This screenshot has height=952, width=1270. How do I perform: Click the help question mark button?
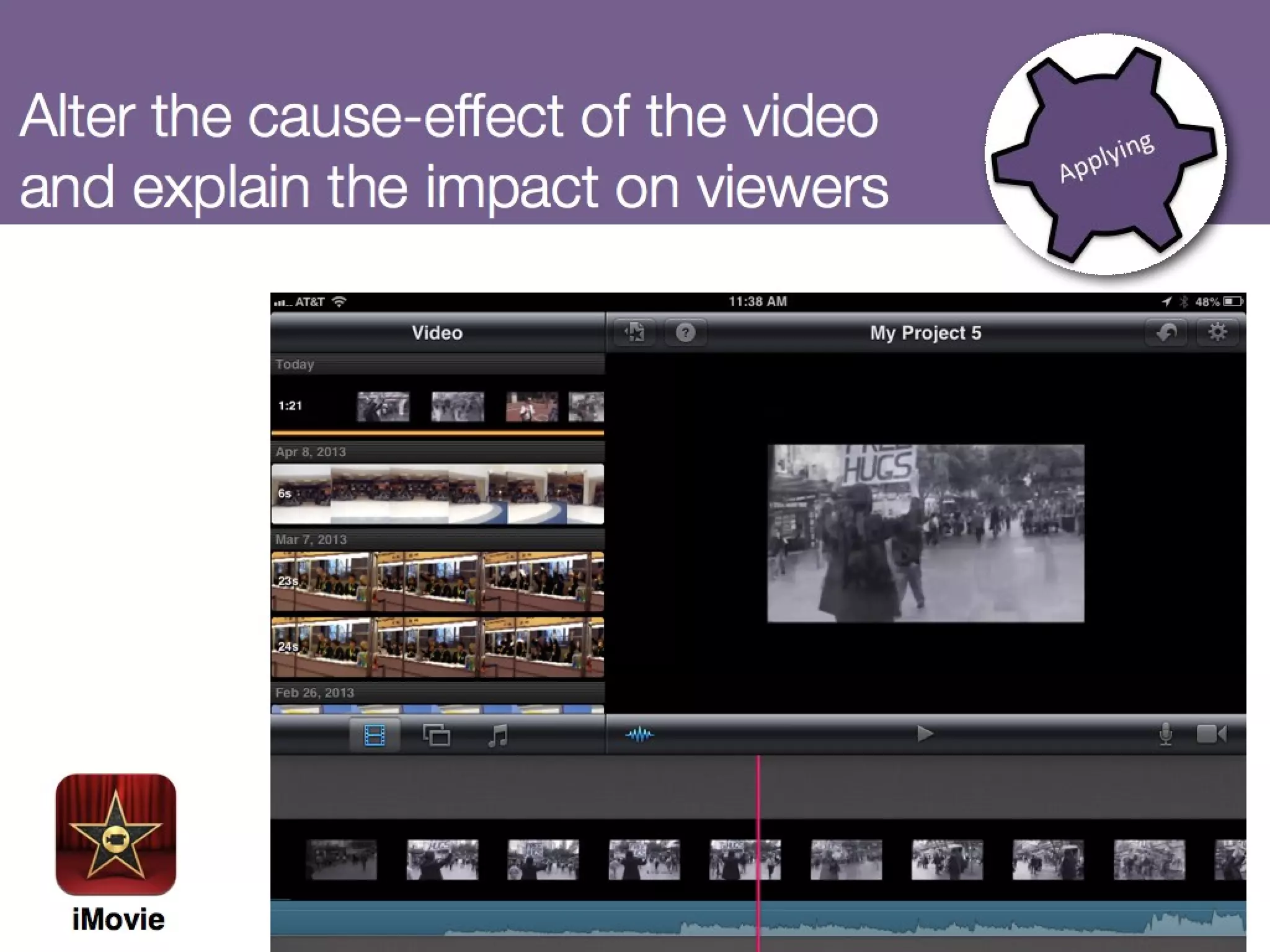685,333
